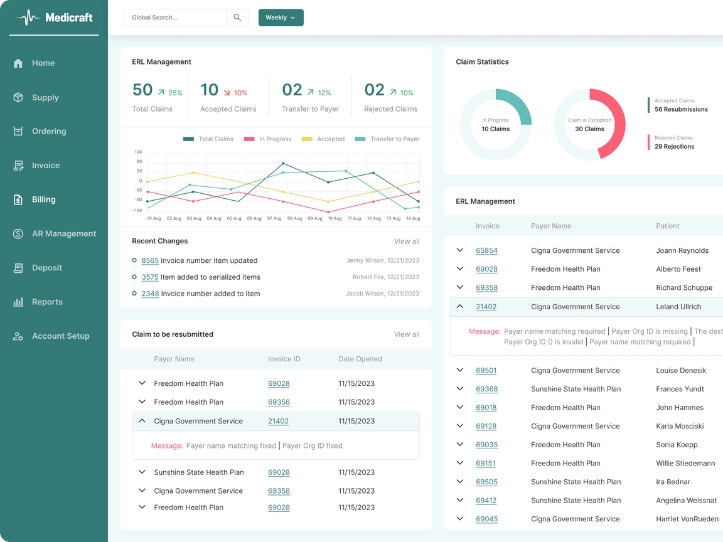
Task: Click the Invoice icon in sidebar
Action: click(18, 166)
